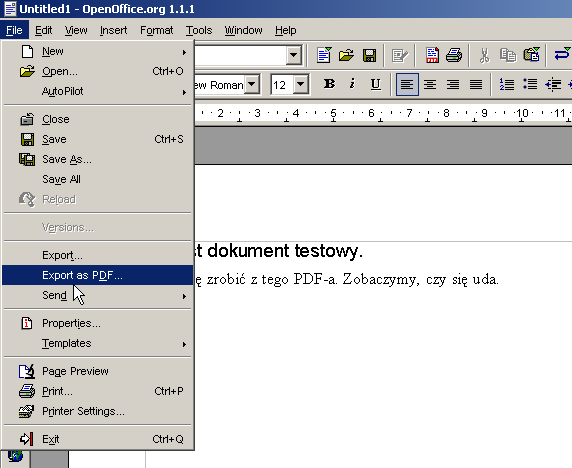
Task: Open the font size dropdown arrow
Action: [x=300, y=85]
